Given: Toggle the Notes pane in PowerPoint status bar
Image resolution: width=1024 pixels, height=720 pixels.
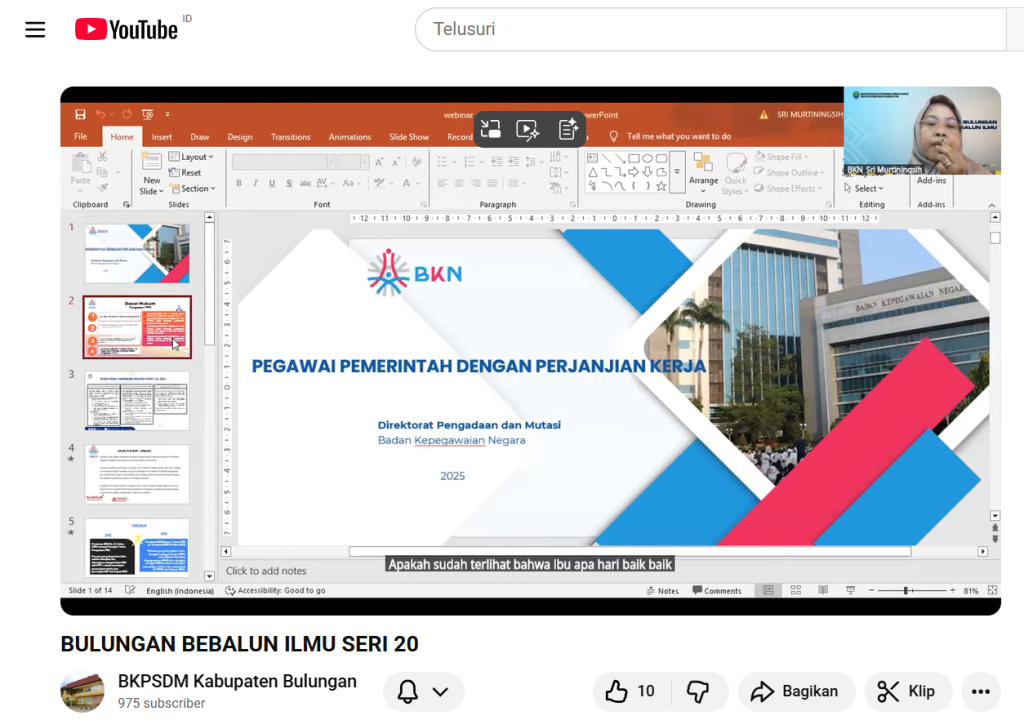Looking at the screenshot, I should click(662, 591).
